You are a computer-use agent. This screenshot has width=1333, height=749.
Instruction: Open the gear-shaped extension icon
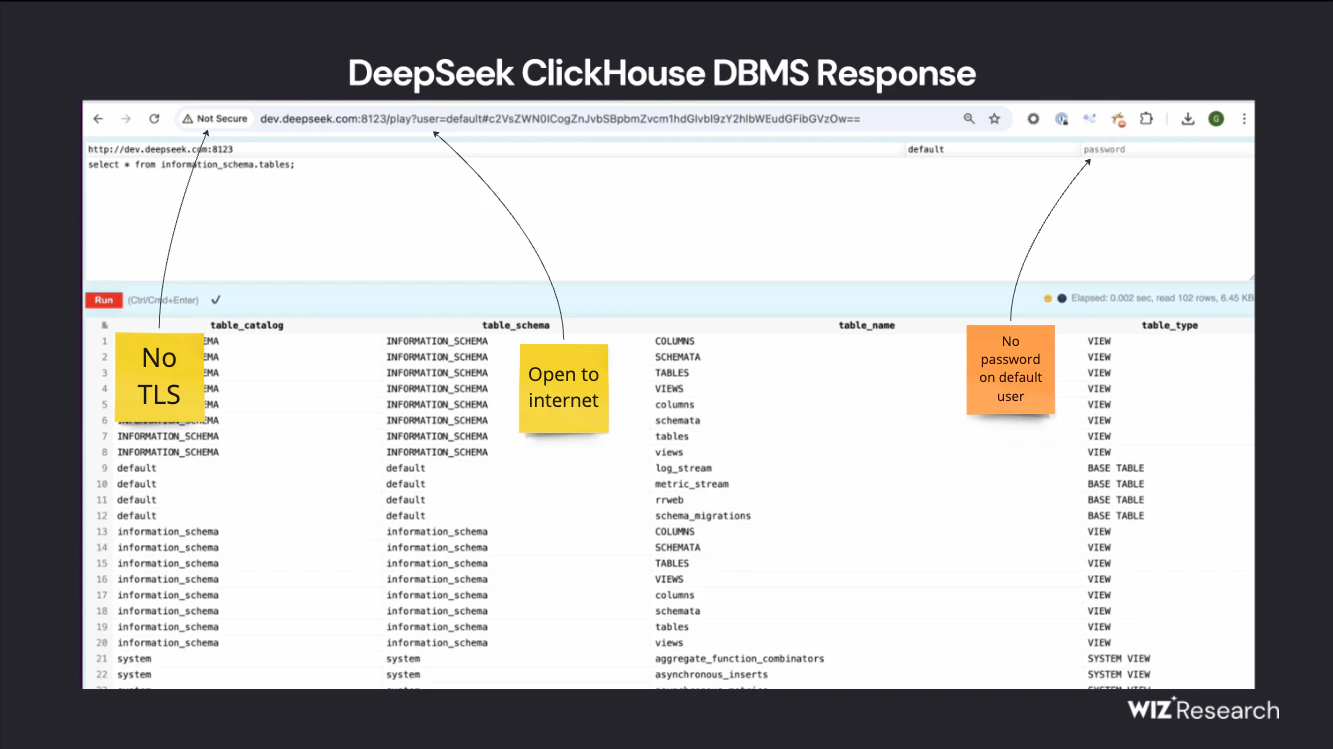pos(1033,119)
